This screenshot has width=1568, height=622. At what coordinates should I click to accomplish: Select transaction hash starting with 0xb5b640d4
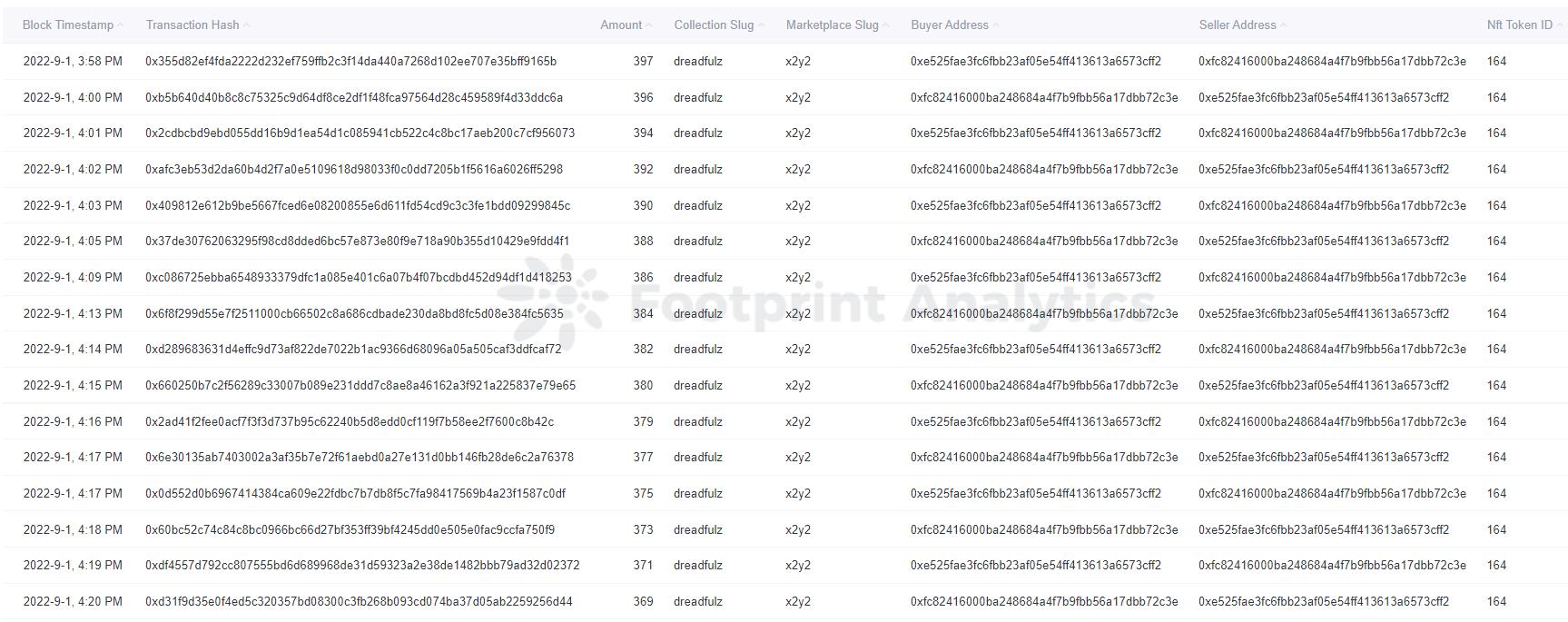click(x=354, y=97)
